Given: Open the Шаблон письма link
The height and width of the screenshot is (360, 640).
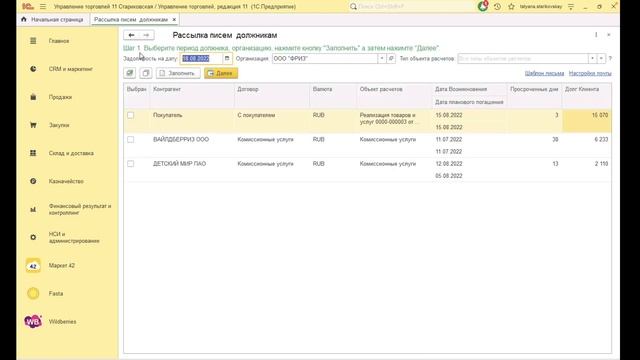Looking at the screenshot, I should pos(544,73).
